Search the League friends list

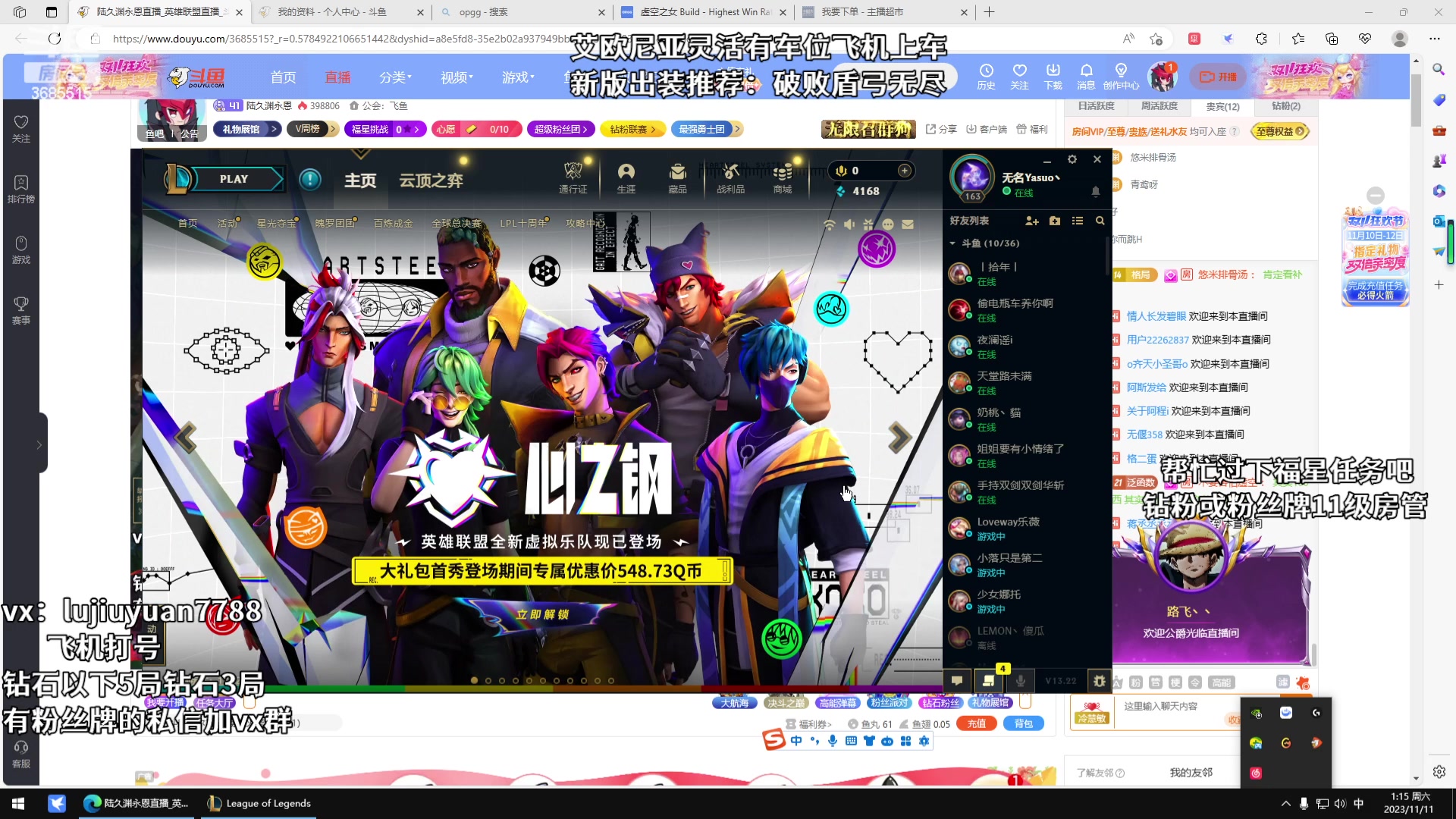(1100, 221)
